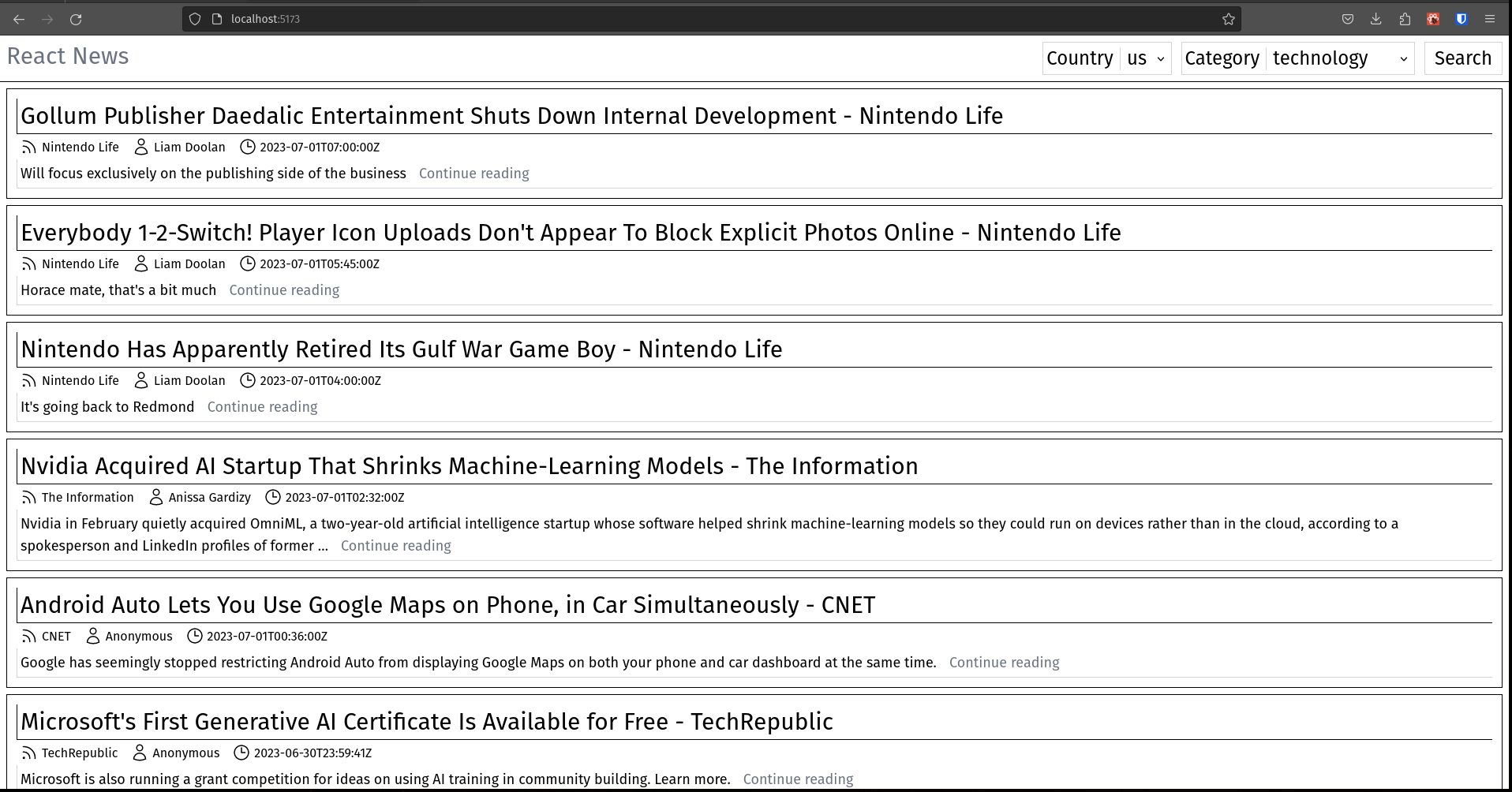Screen dimensions: 1512x792
Task: Click headline Gollum Publisher Daedalic Entertainment Shuts Down
Action: point(511,116)
